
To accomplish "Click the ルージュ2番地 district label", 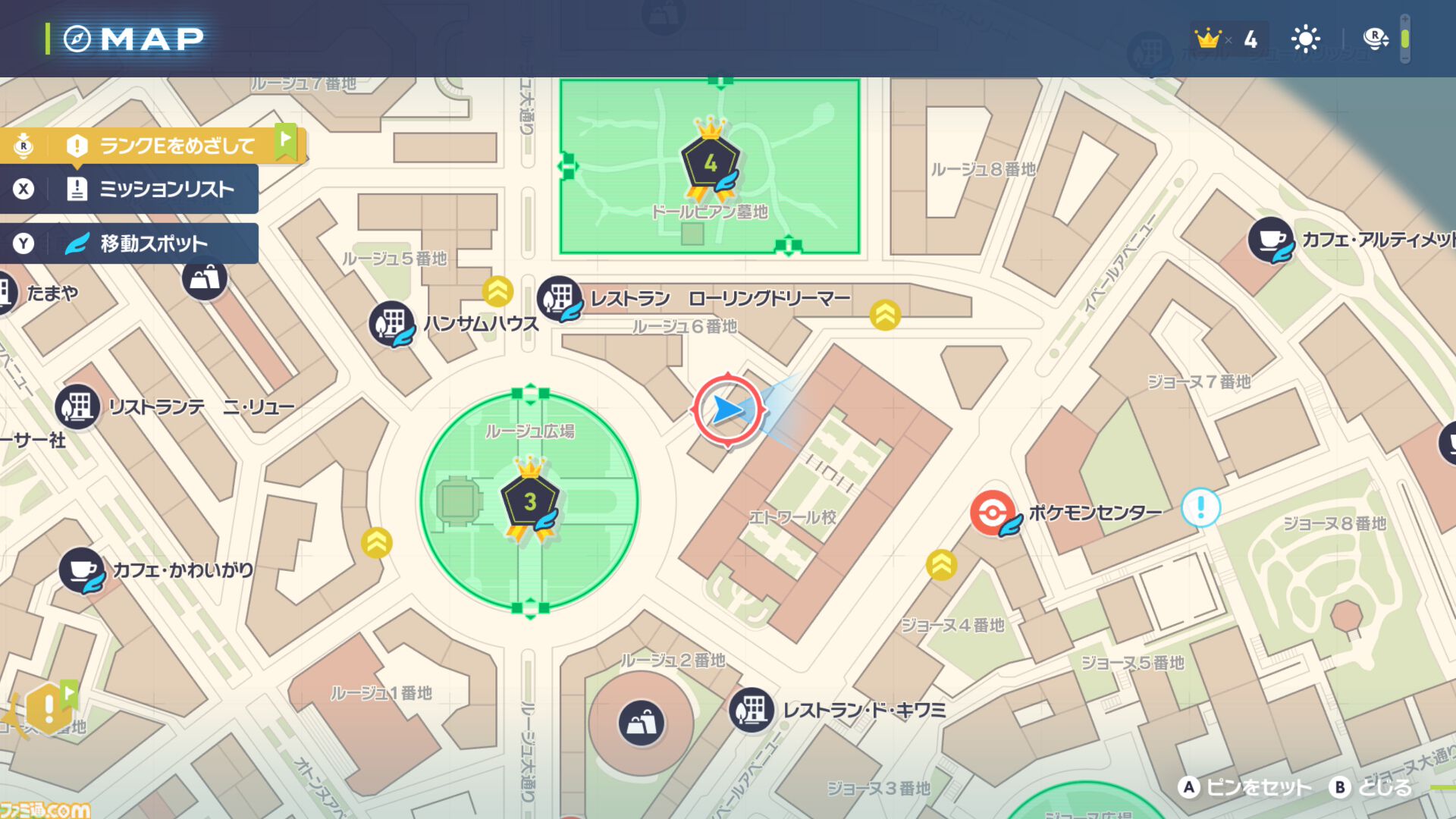I will point(673,661).
